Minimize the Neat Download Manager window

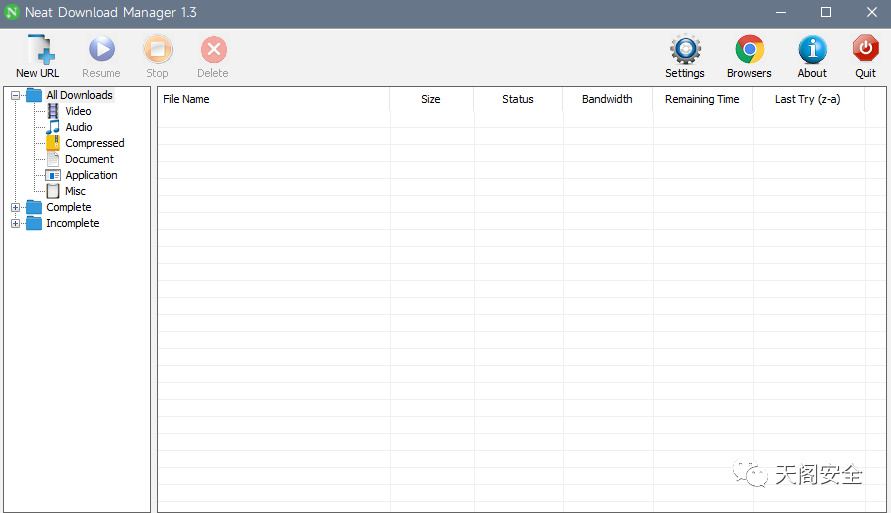click(x=781, y=12)
